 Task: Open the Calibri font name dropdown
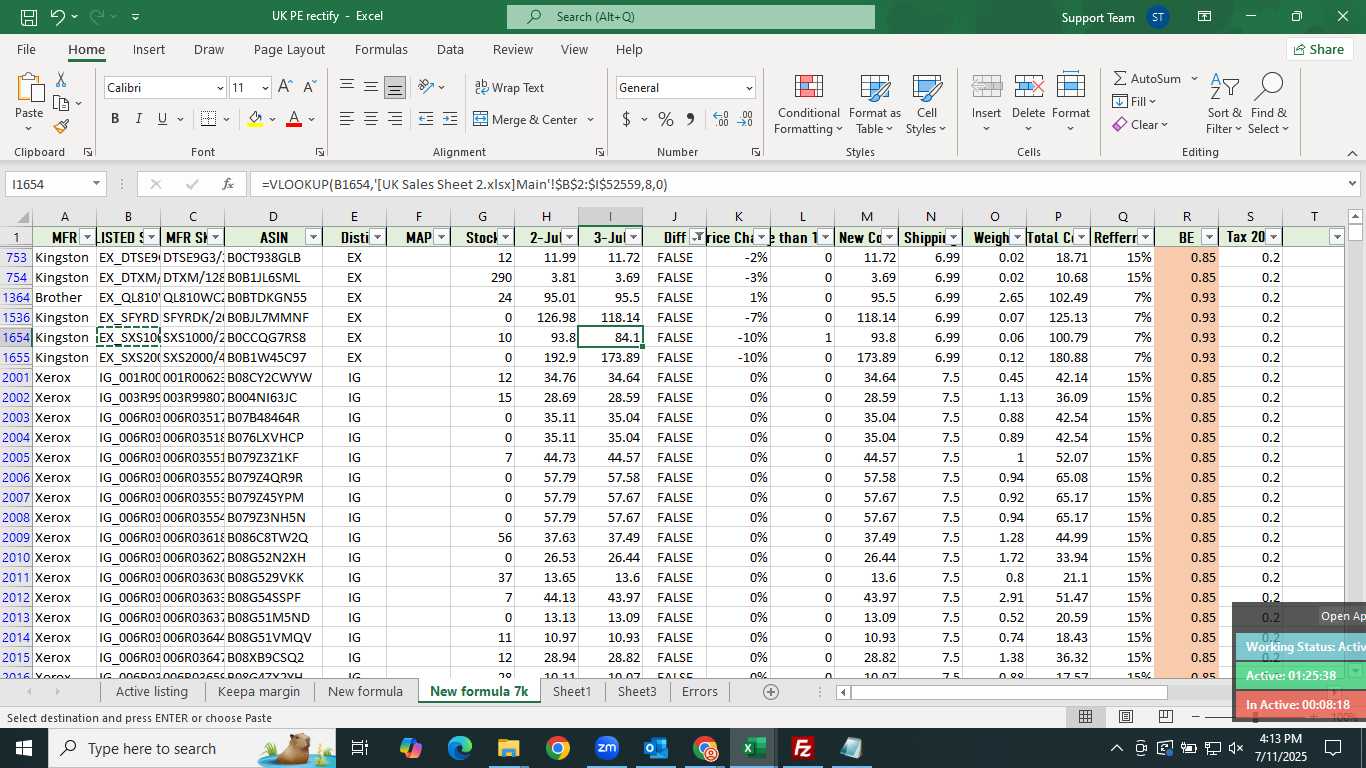(x=220, y=88)
